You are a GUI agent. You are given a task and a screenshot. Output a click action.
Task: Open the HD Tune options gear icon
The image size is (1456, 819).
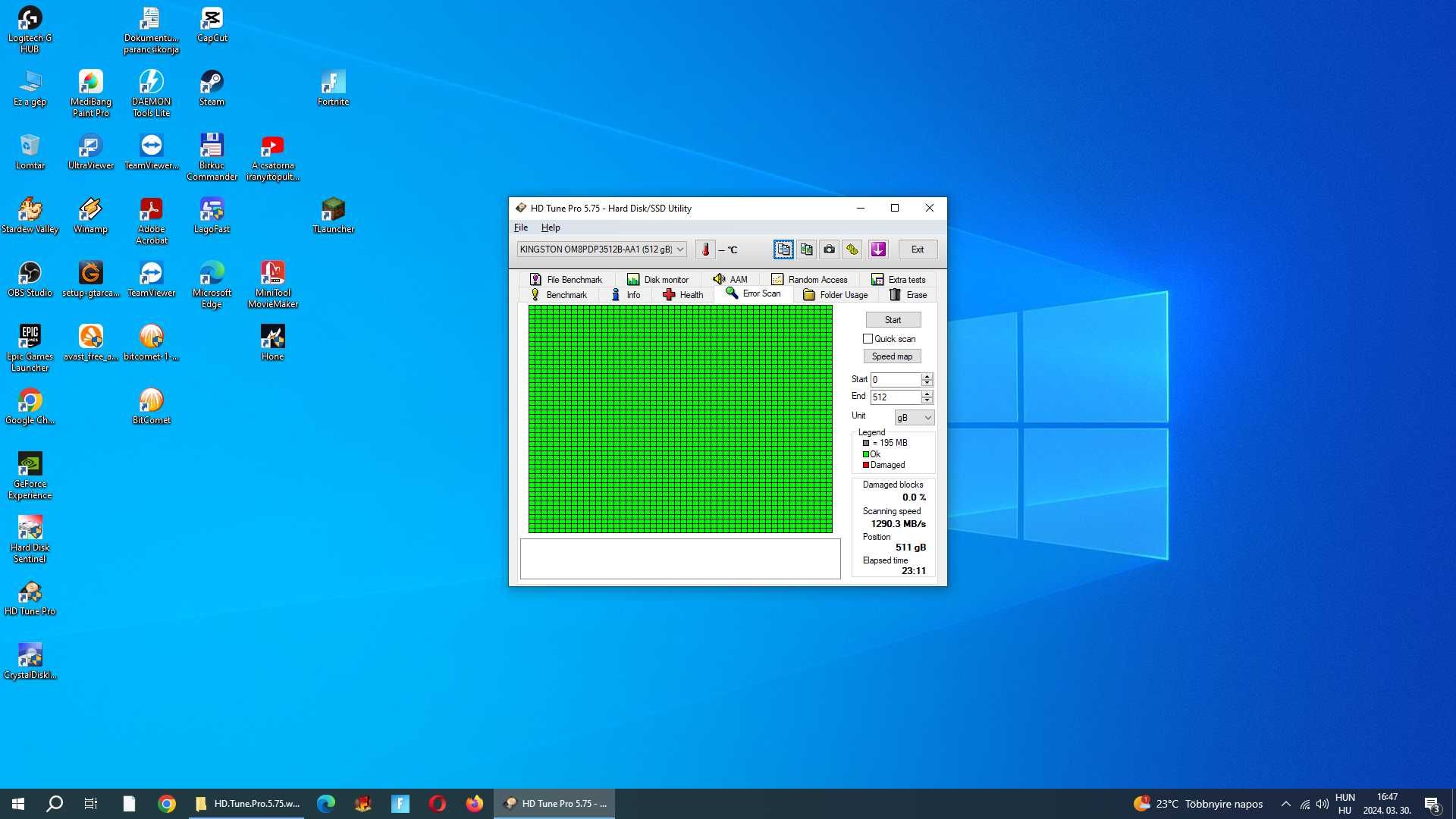coord(852,249)
